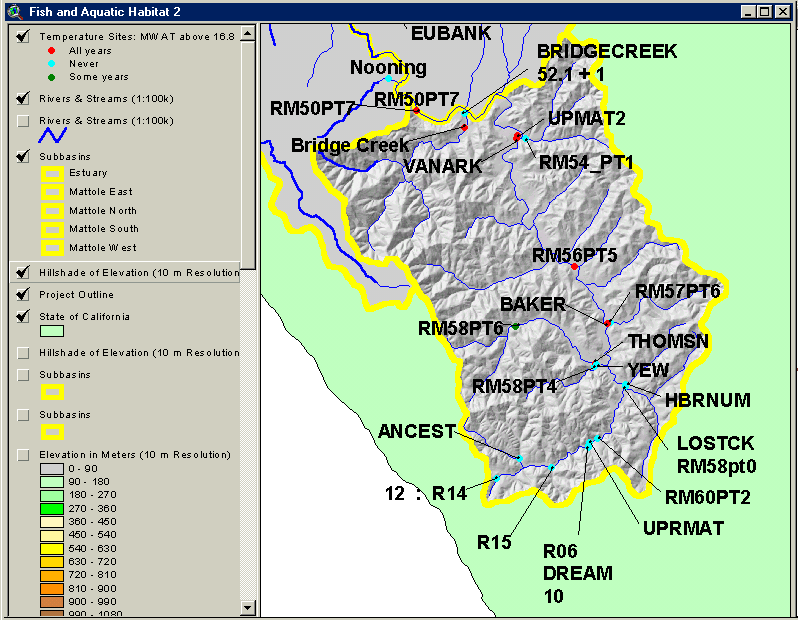This screenshot has height=620, width=798.
Task: Uncheck Temperature Sites MWAT above 16.8 theme
Action: 23,37
